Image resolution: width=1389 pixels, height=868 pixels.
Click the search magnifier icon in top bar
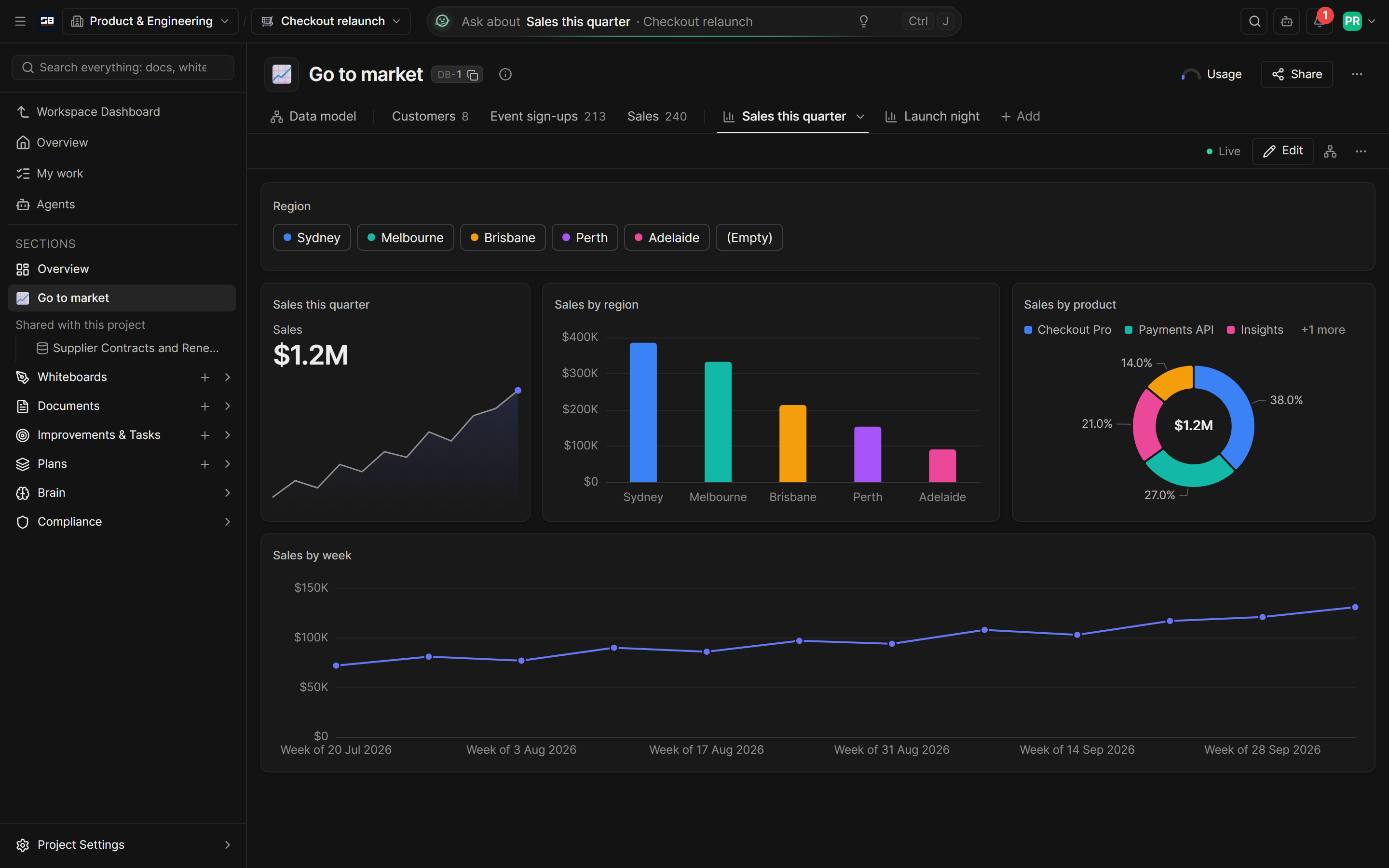[x=1254, y=21]
